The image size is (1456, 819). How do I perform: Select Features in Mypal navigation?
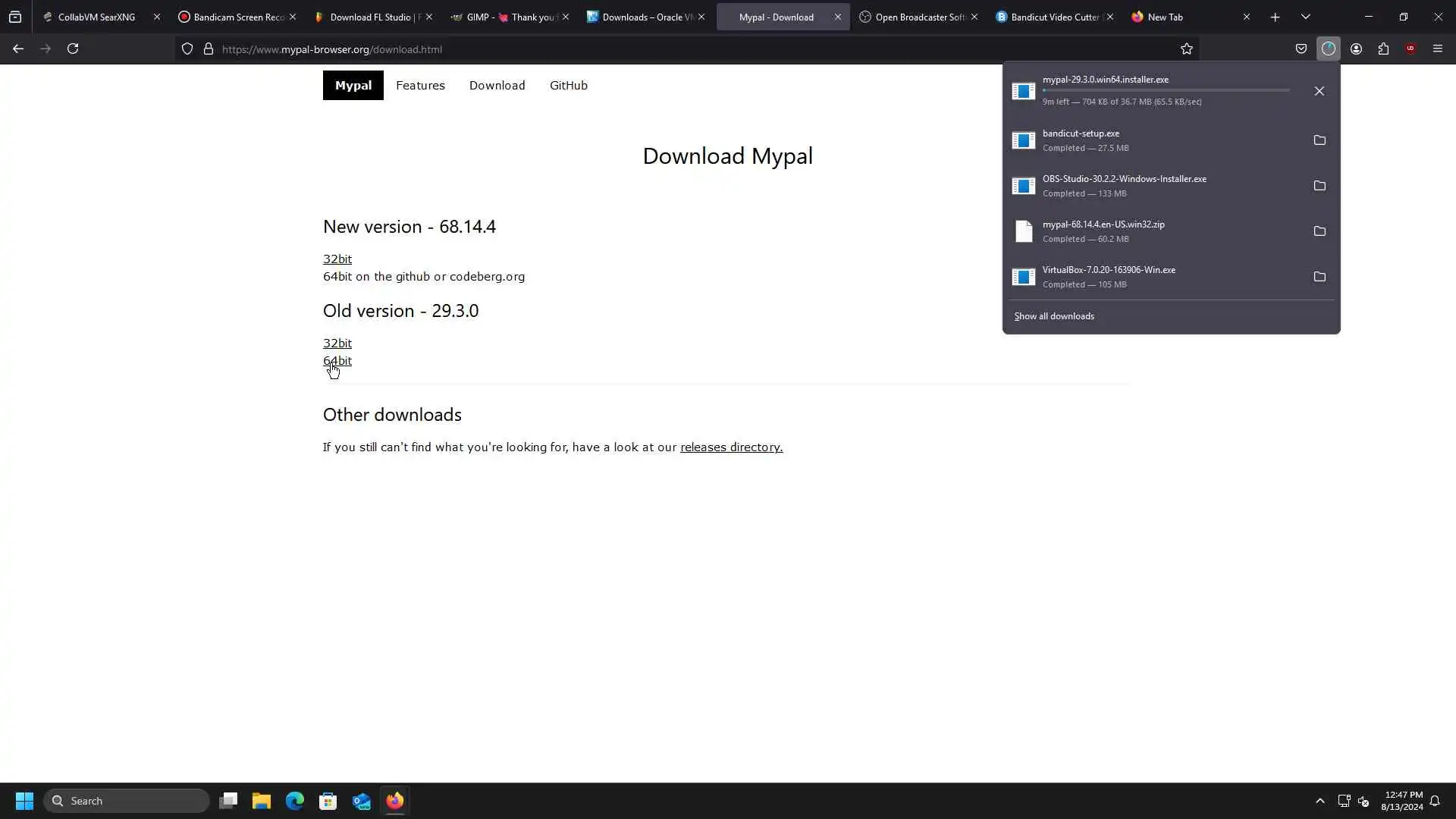420,86
